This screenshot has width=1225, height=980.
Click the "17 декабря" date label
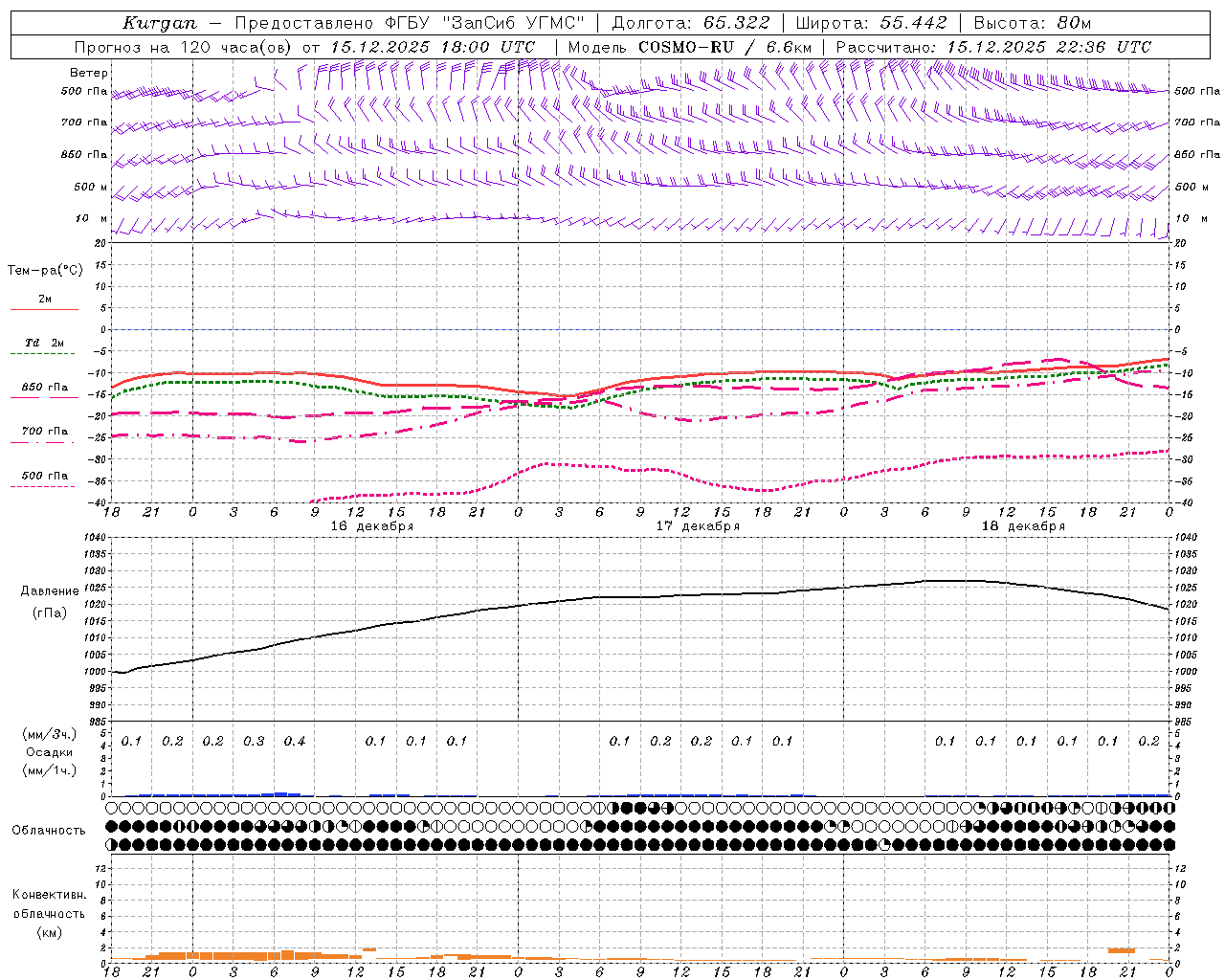click(x=698, y=526)
